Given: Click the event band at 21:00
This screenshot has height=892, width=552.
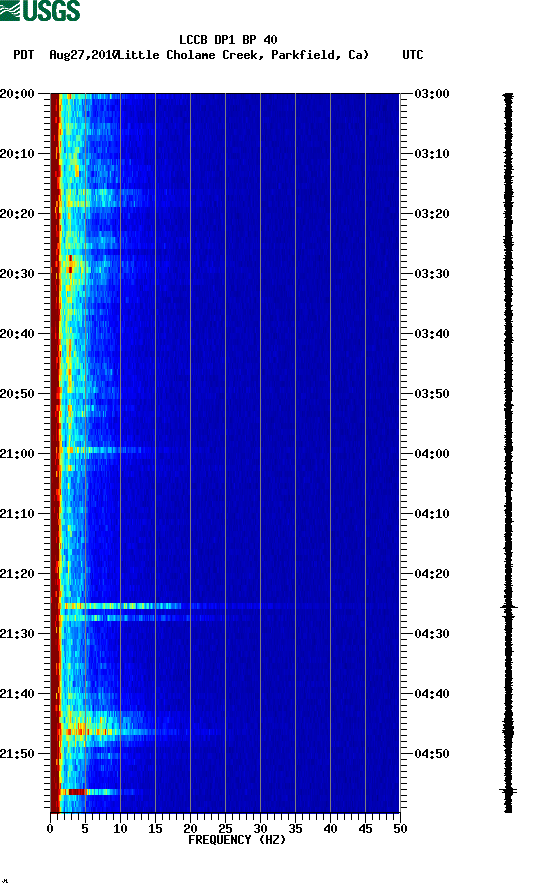Looking at the screenshot, I should click(x=105, y=450).
